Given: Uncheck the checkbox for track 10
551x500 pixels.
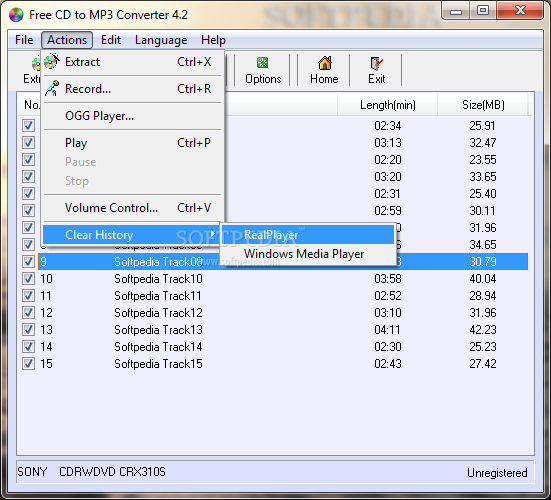Looking at the screenshot, I should point(28,279).
